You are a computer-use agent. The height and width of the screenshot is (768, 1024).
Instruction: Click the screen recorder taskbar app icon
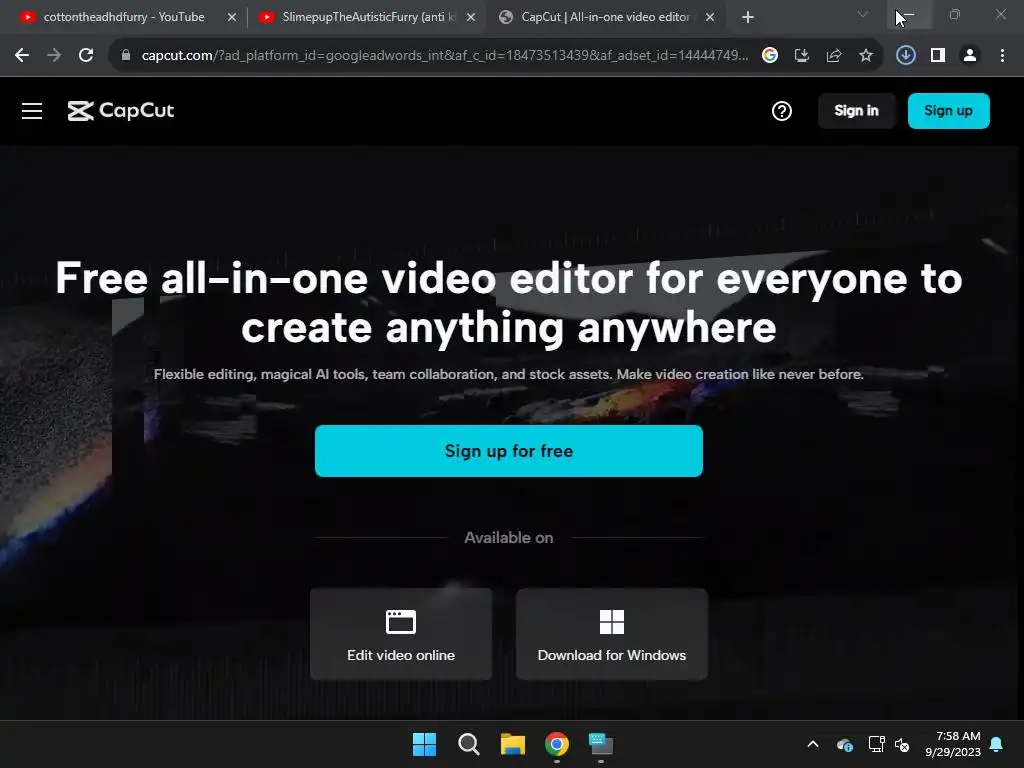tap(601, 744)
